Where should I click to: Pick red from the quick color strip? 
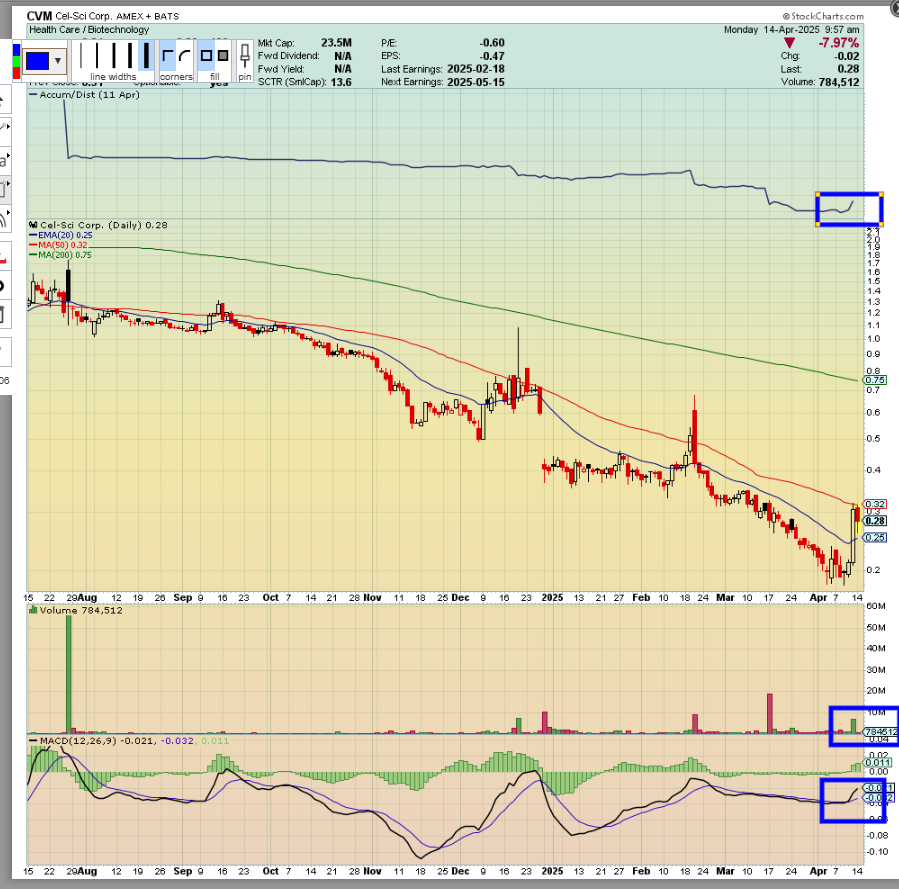coord(16,73)
